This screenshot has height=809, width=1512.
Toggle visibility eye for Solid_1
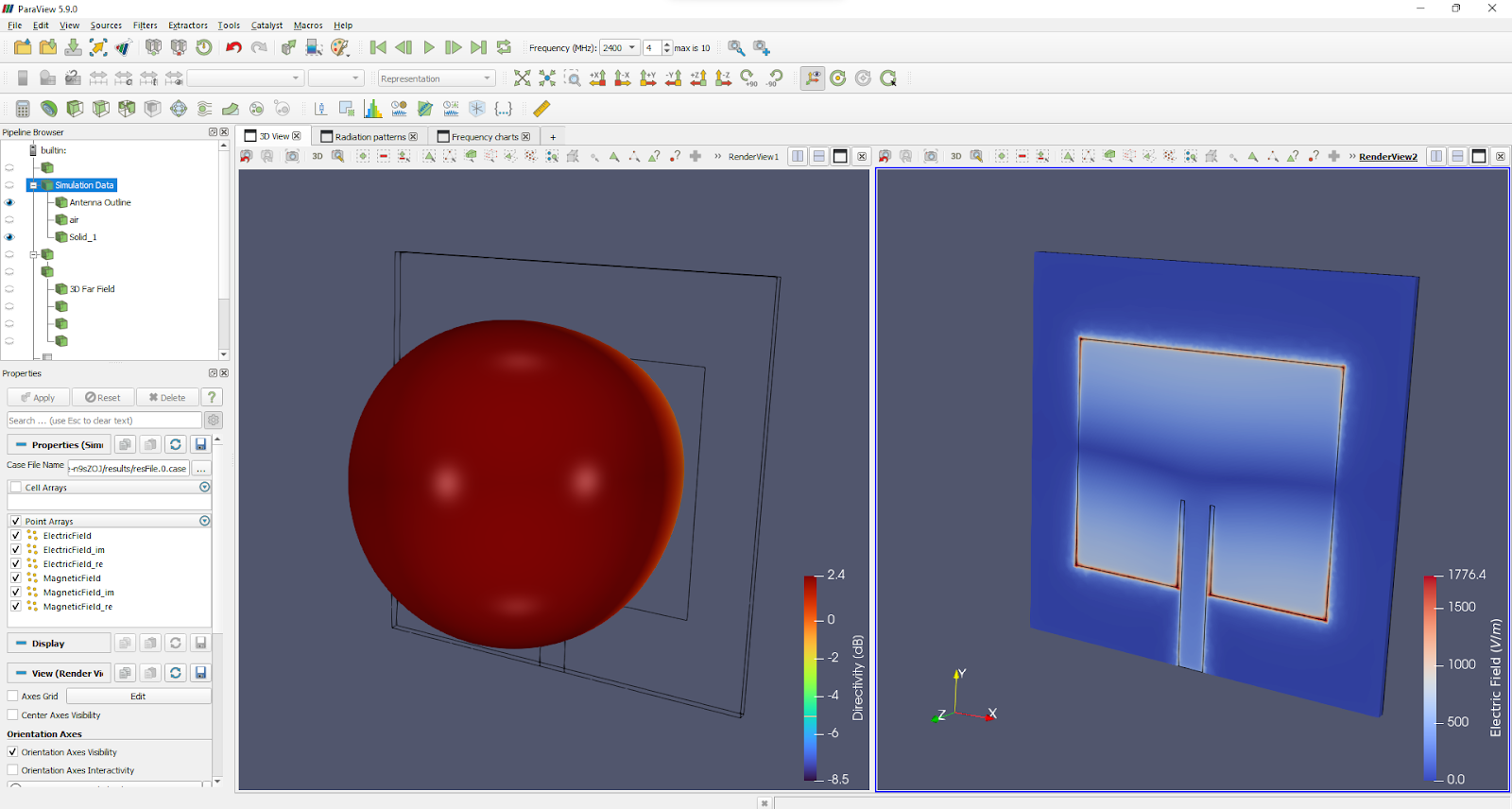9,237
